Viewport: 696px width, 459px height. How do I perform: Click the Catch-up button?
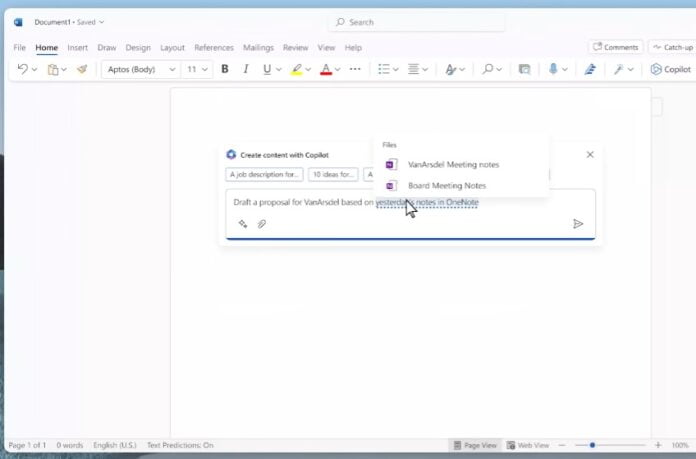(673, 47)
